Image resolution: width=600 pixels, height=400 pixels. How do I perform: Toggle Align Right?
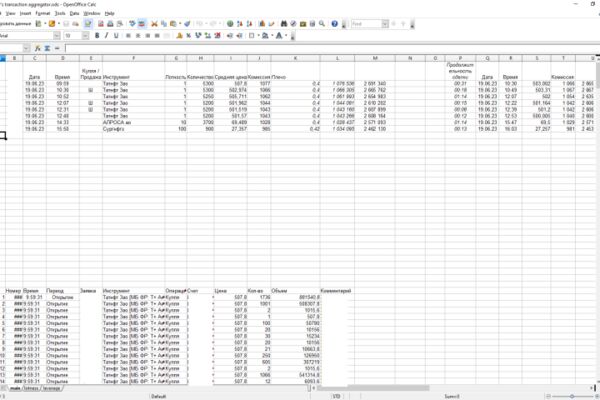point(147,36)
